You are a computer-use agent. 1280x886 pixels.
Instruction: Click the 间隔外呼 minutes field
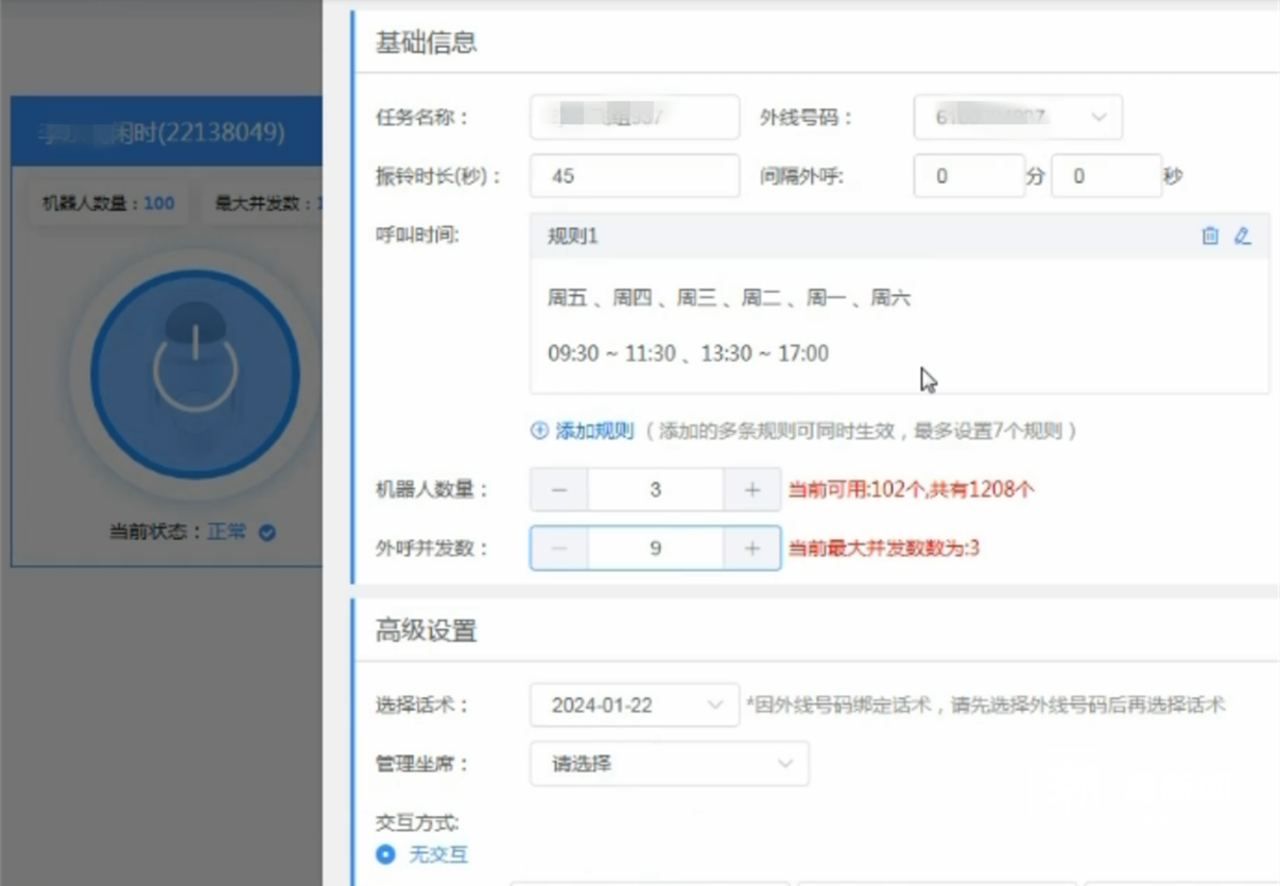pyautogui.click(x=969, y=176)
